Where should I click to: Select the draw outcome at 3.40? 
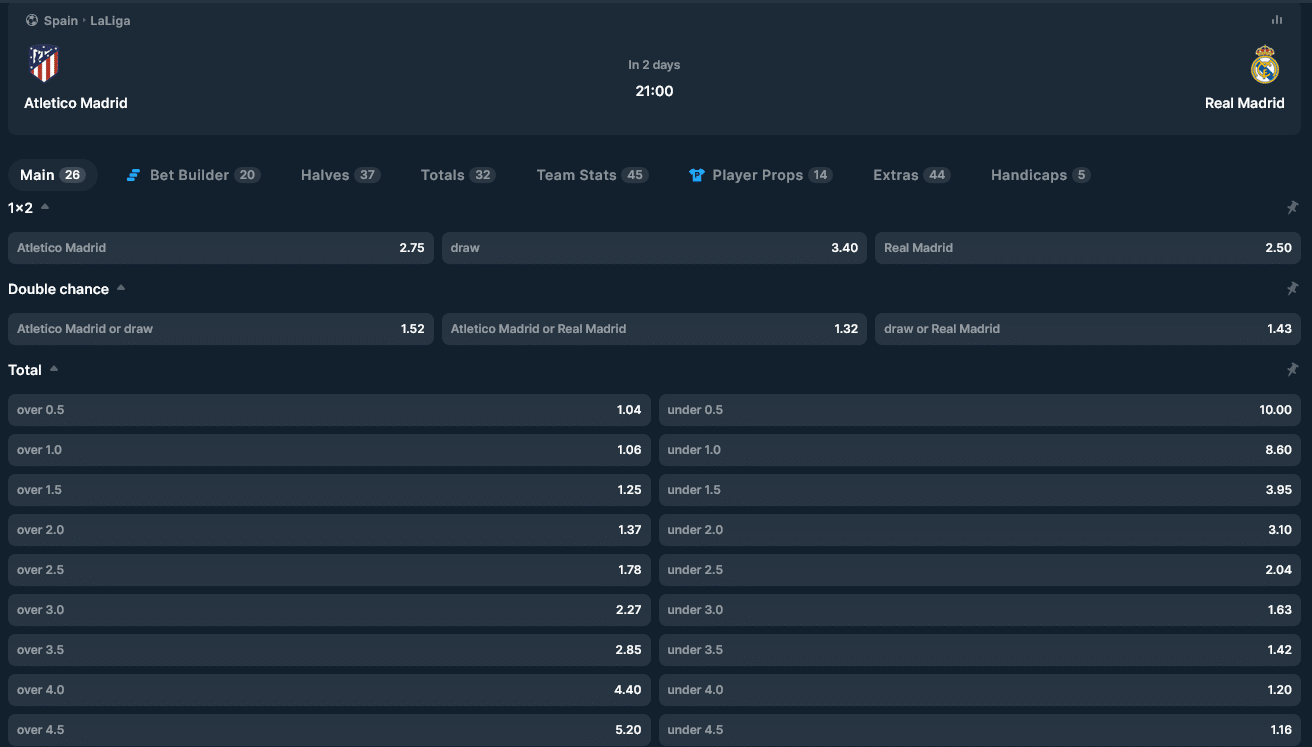654,248
